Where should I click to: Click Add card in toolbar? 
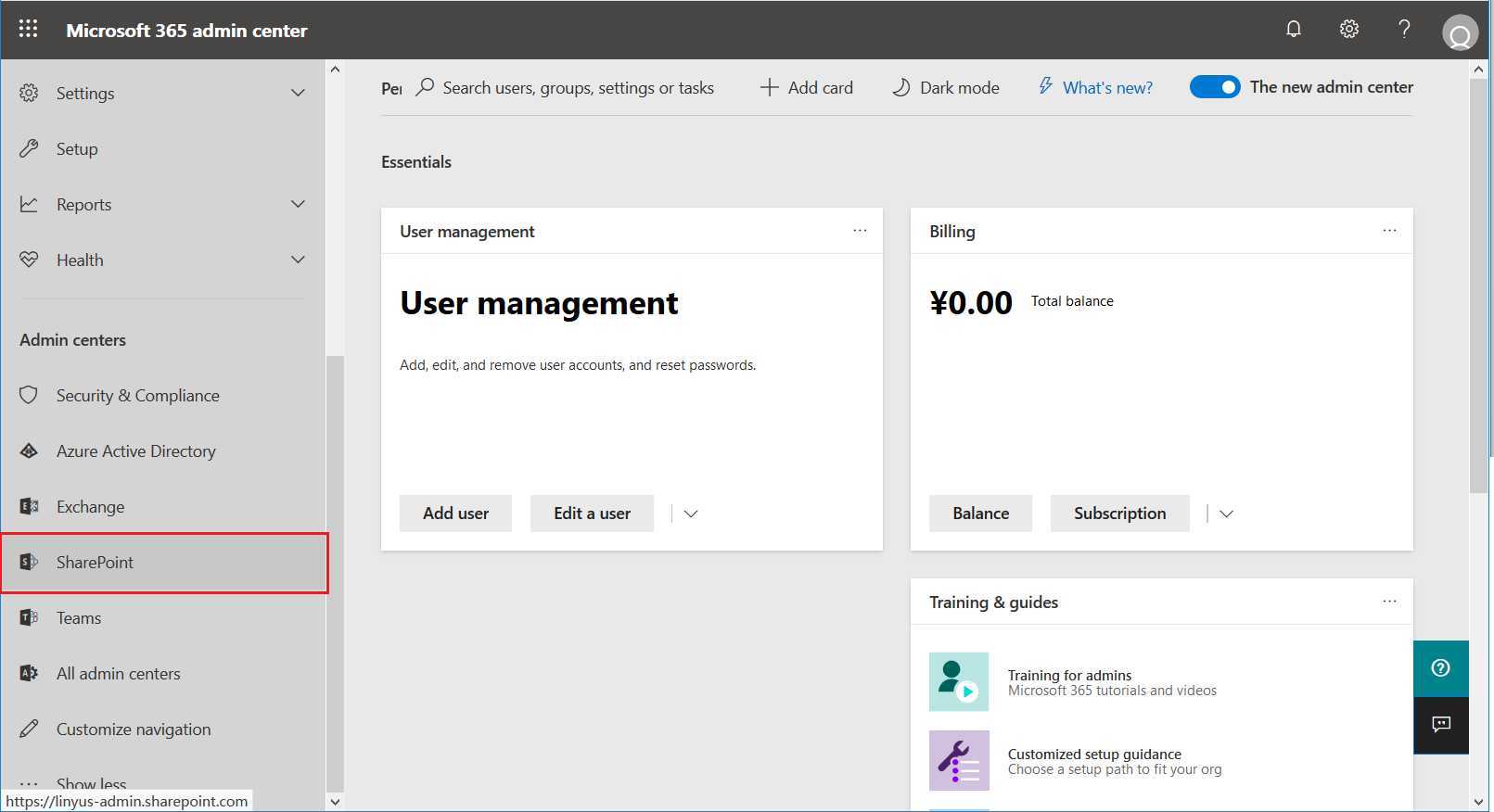tap(807, 87)
